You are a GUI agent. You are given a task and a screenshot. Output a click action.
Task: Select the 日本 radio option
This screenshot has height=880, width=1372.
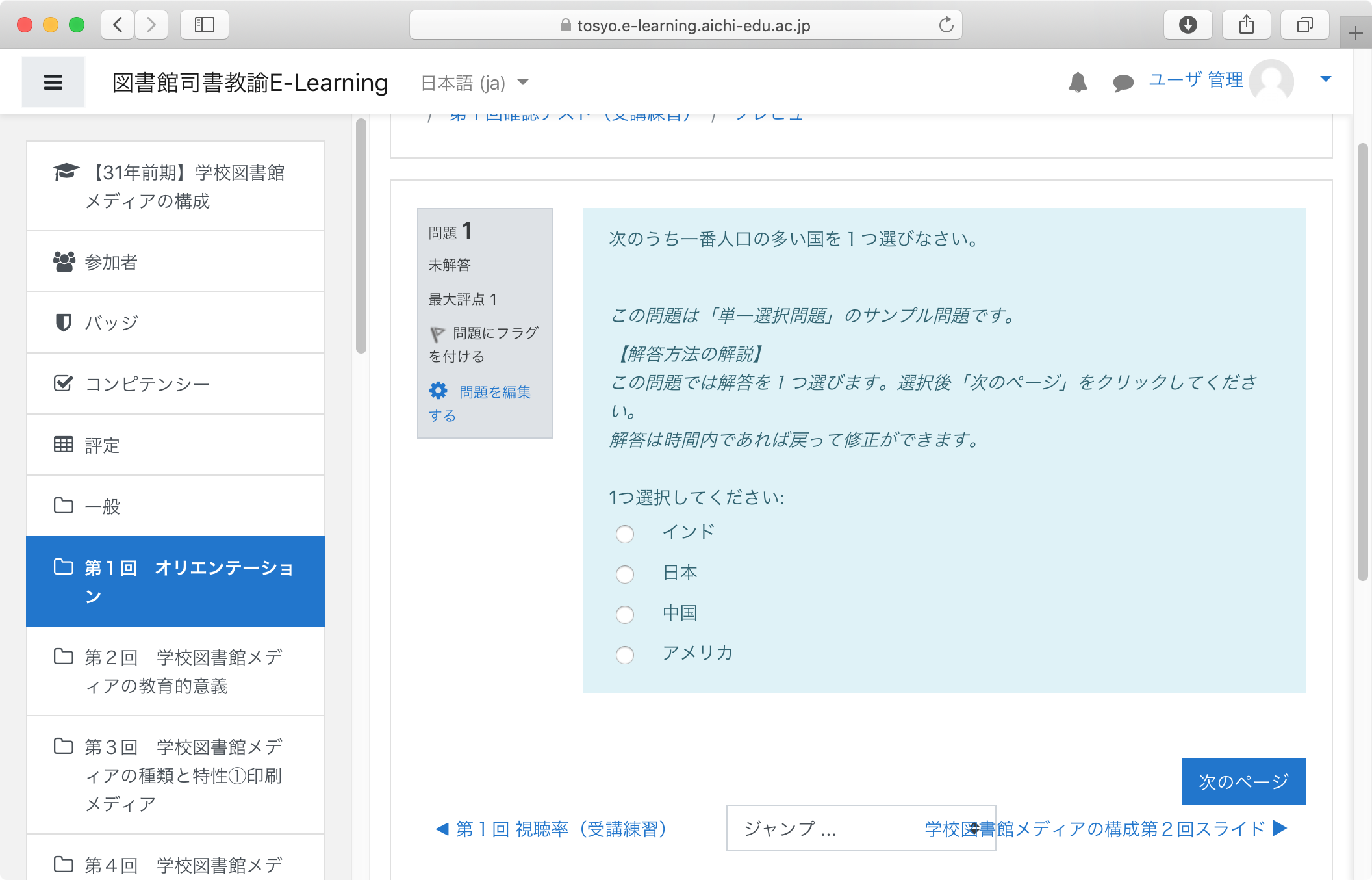[x=625, y=575]
